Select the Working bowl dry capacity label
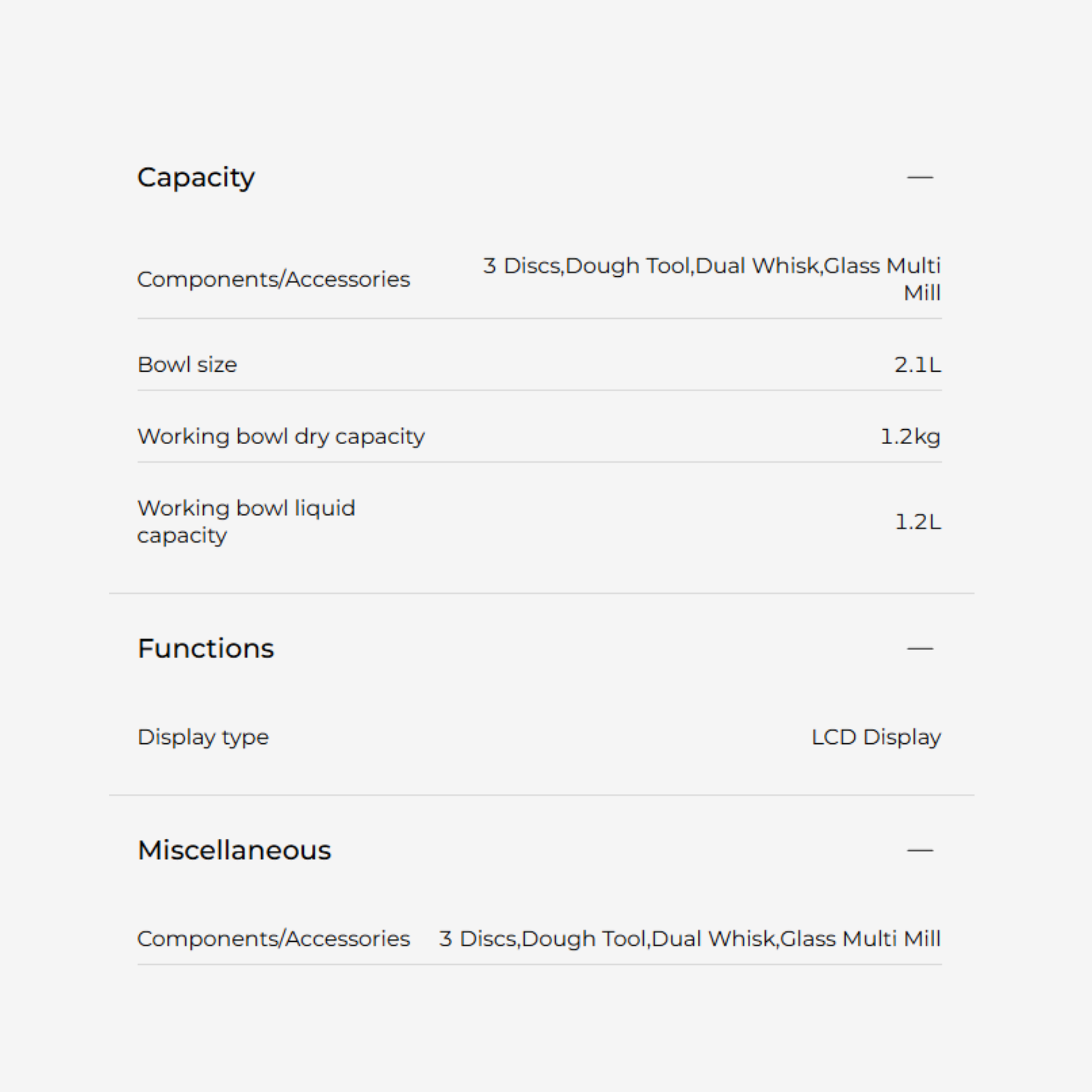 [281, 436]
